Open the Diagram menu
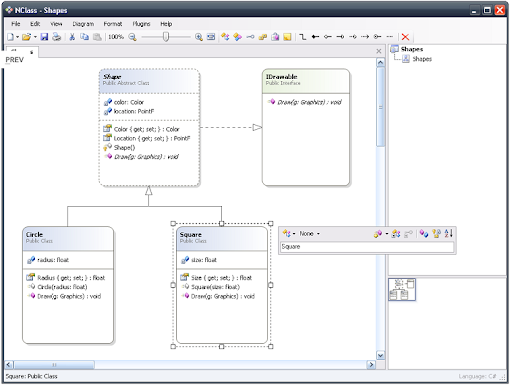The image size is (512, 387). [x=83, y=24]
